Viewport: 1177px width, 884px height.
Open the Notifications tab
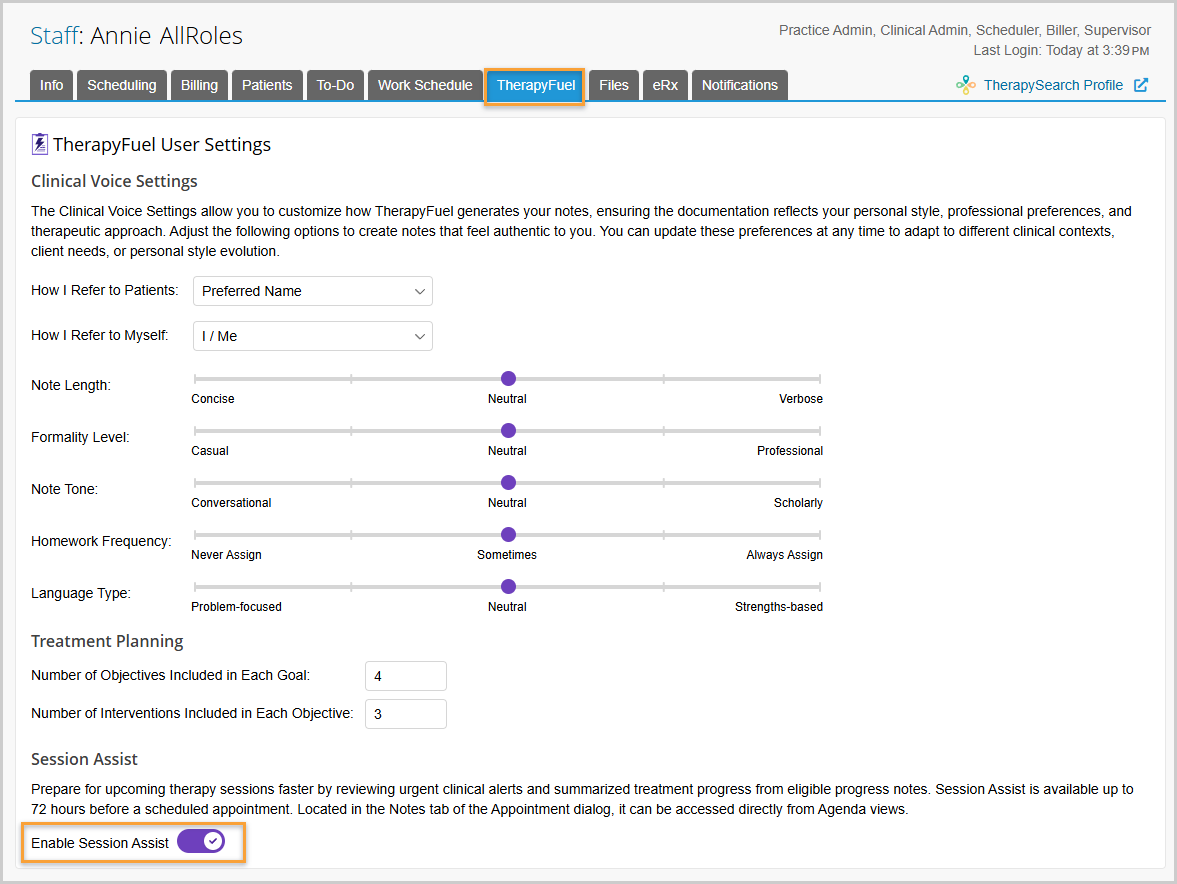click(x=739, y=86)
